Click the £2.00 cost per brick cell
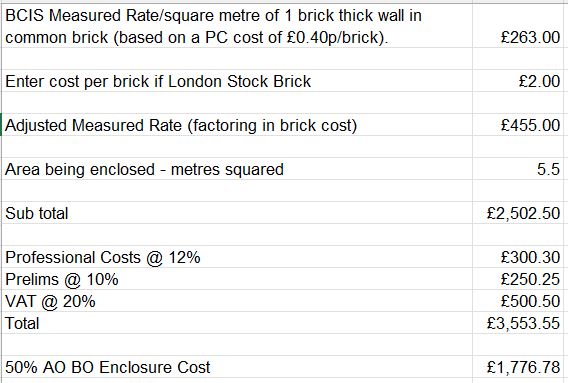 520,81
